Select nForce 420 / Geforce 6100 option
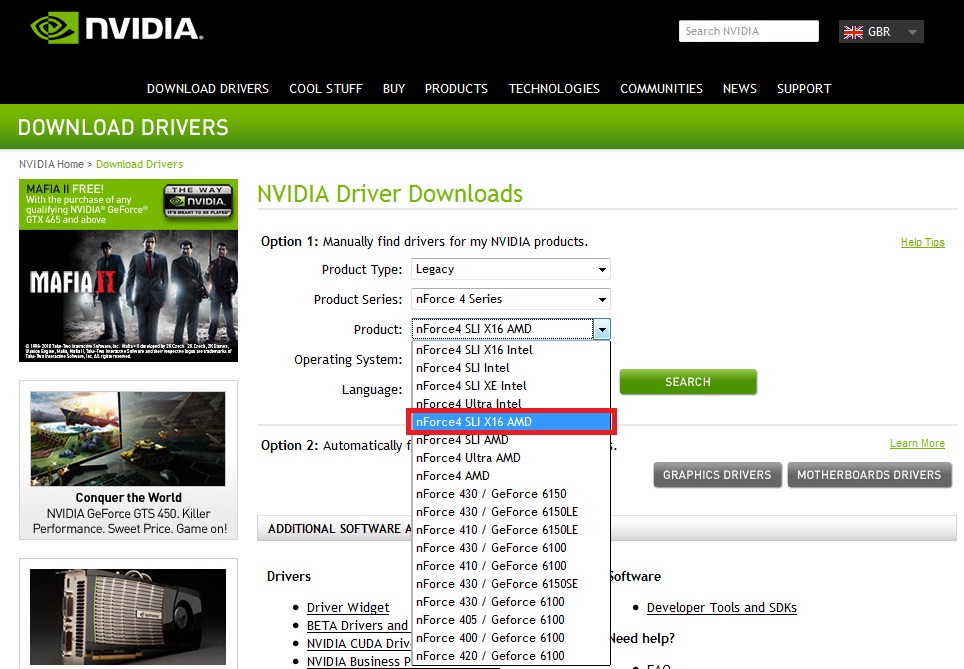The height and width of the screenshot is (669, 964). tap(510, 655)
